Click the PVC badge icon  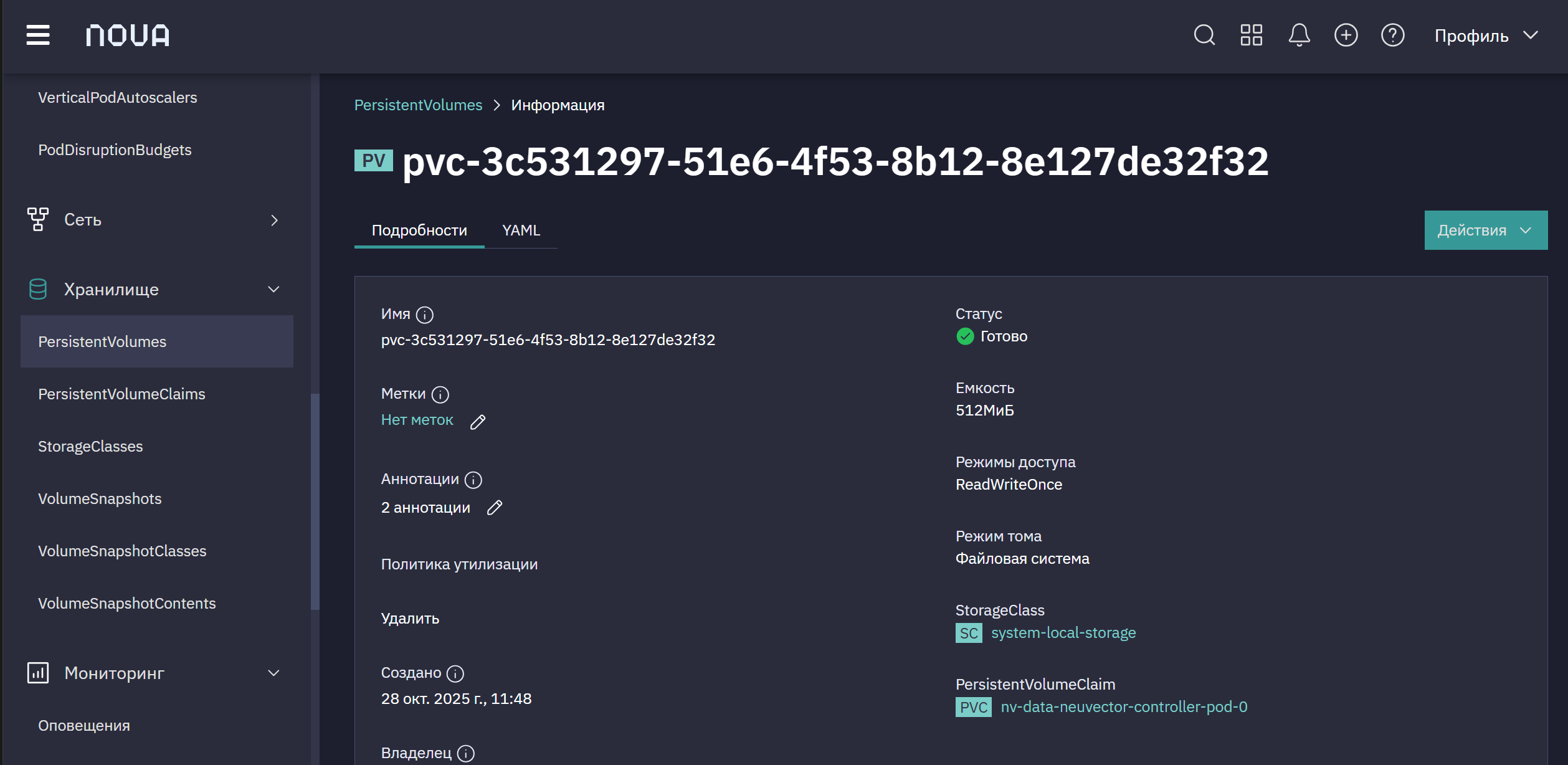pos(974,707)
